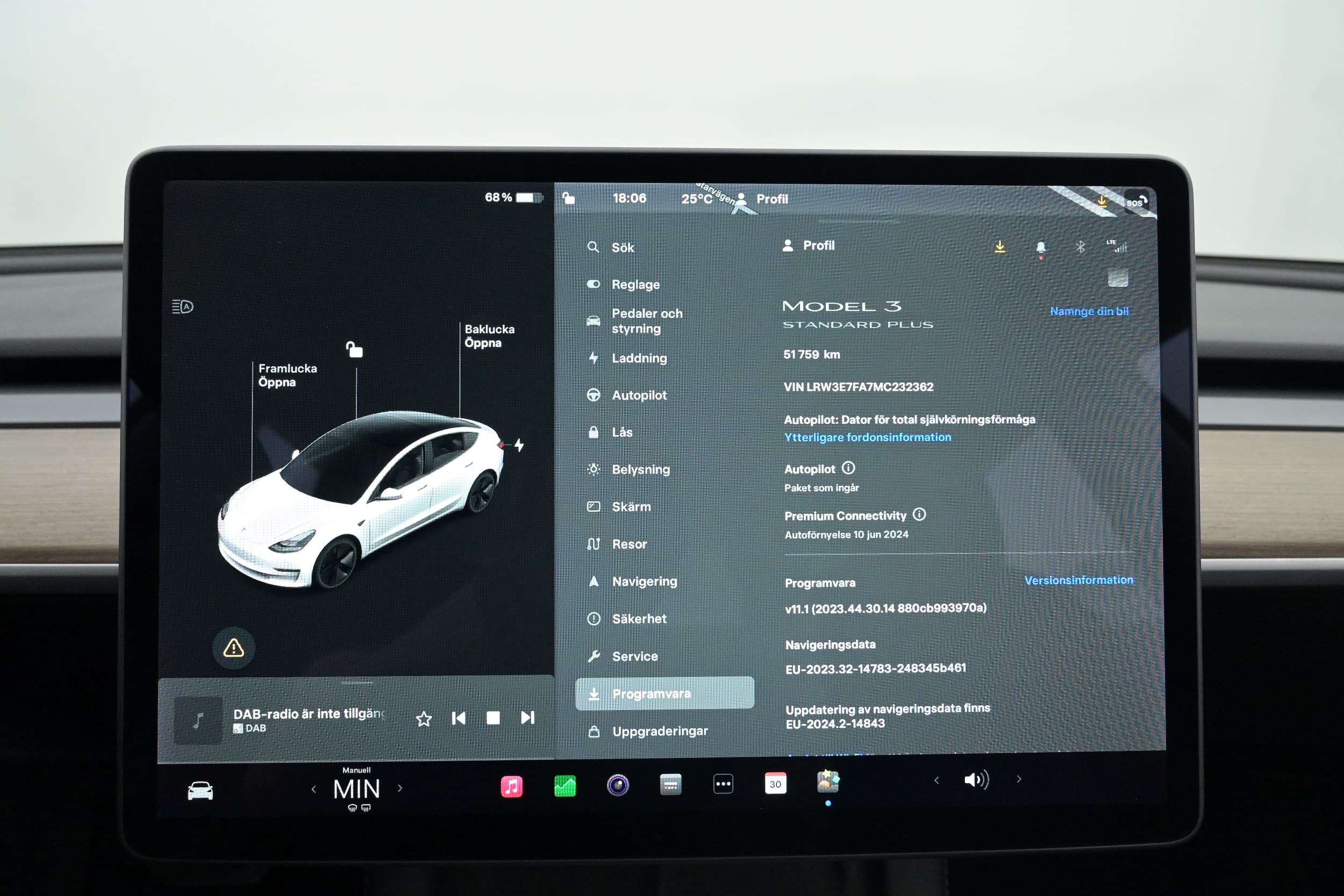The height and width of the screenshot is (896, 1344).
Task: Open all apps three-dot launcher
Action: tap(723, 784)
